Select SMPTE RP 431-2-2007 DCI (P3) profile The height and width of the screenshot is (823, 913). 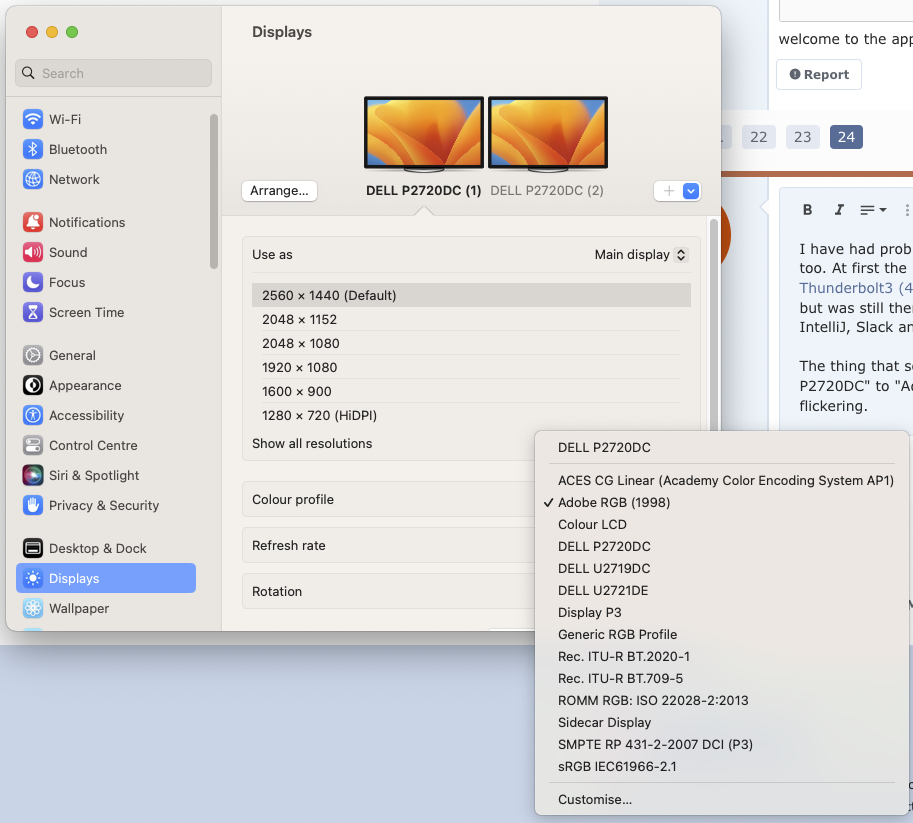[721, 744]
